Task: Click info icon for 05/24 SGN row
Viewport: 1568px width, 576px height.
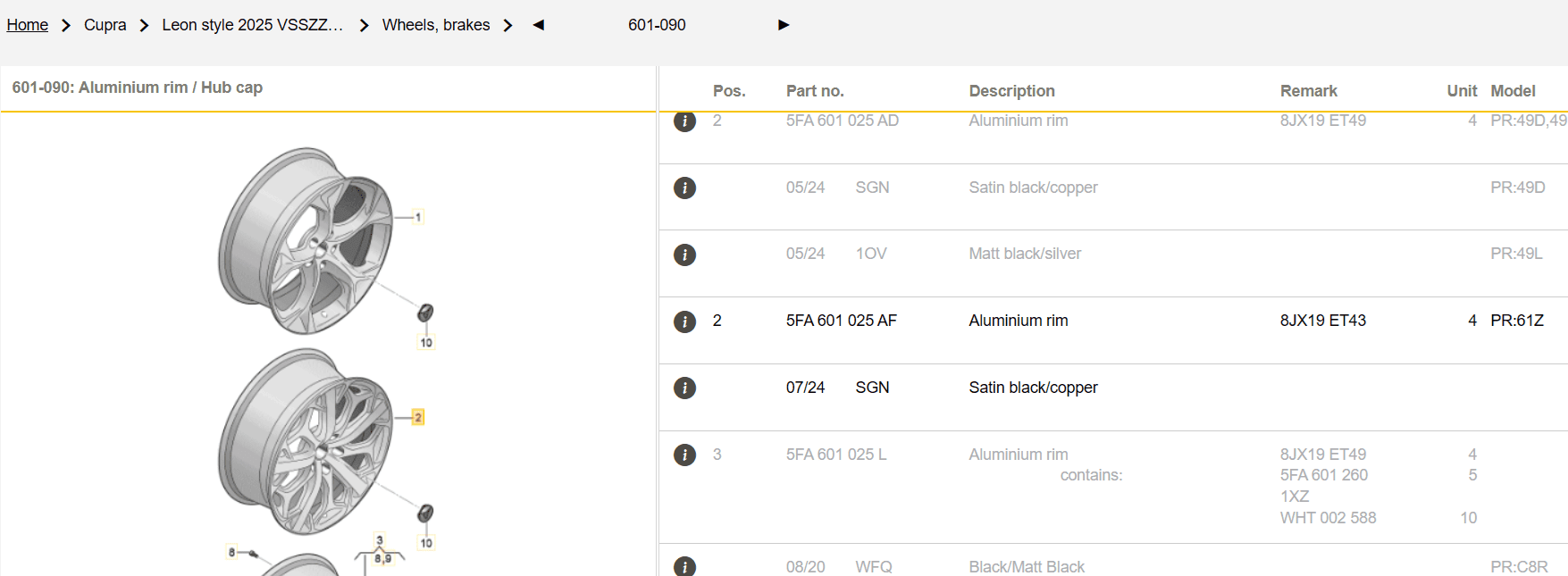Action: click(x=684, y=188)
